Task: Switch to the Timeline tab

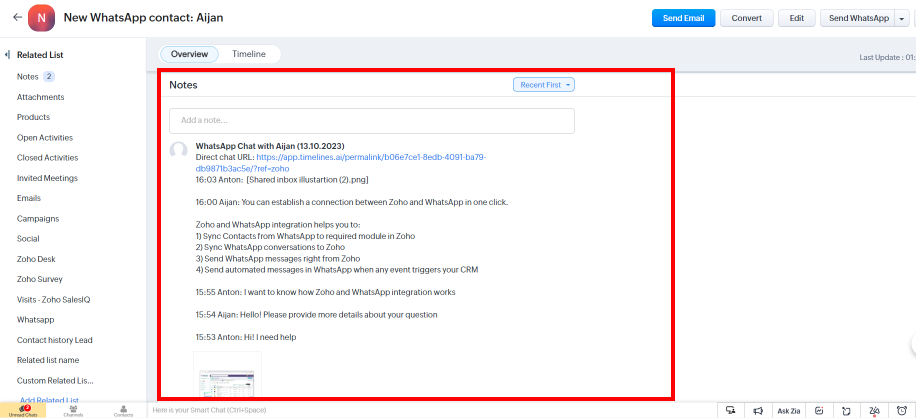Action: (x=249, y=54)
